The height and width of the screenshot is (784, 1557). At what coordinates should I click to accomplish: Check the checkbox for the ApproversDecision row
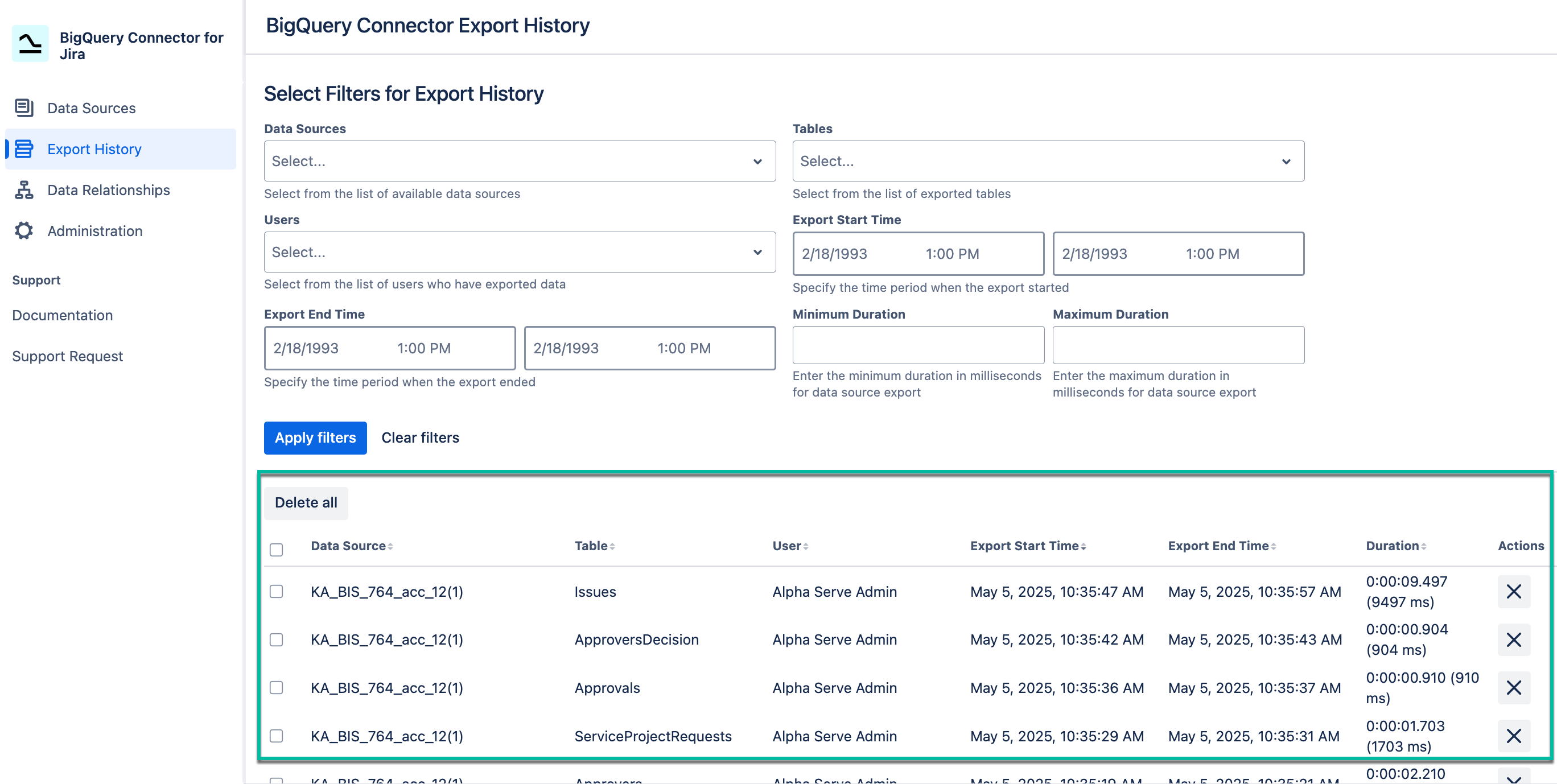point(276,639)
